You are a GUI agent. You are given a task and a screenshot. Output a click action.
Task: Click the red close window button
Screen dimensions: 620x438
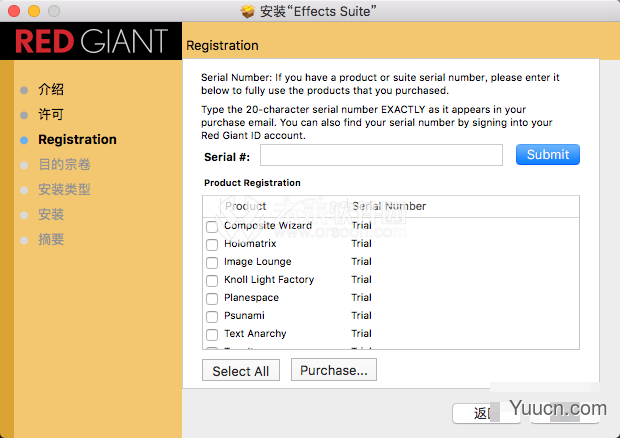(14, 11)
